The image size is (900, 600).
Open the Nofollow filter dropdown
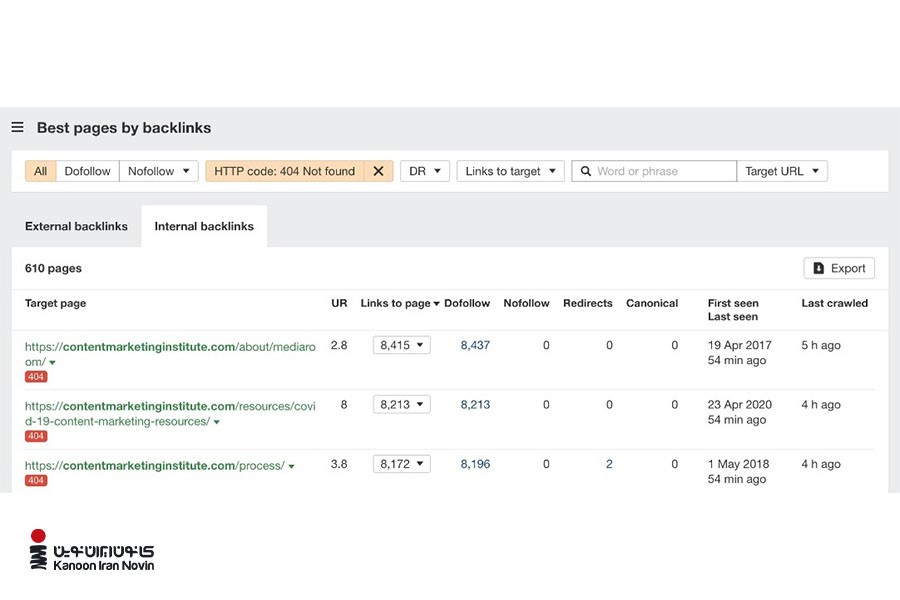[x=158, y=171]
